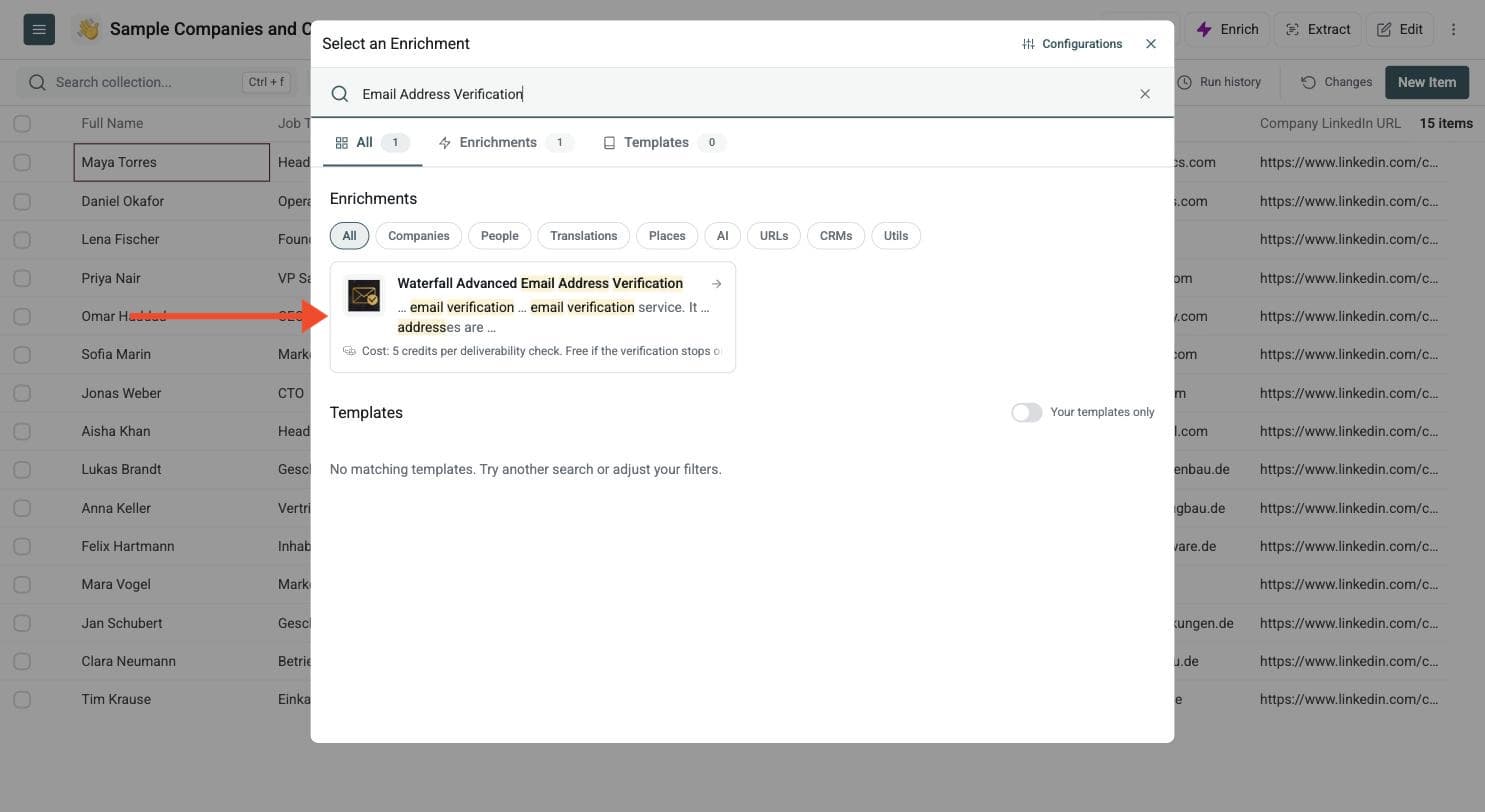This screenshot has width=1485, height=812.
Task: Close the Select an Enrichment dialog
Action: tap(1151, 44)
